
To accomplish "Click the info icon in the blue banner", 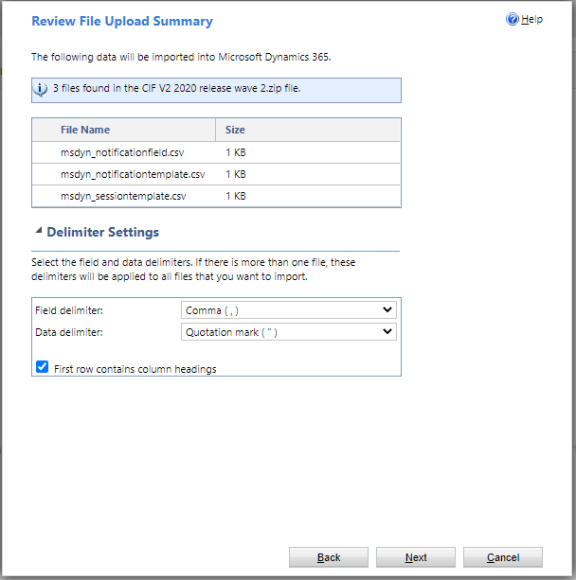I will pyautogui.click(x=40, y=89).
